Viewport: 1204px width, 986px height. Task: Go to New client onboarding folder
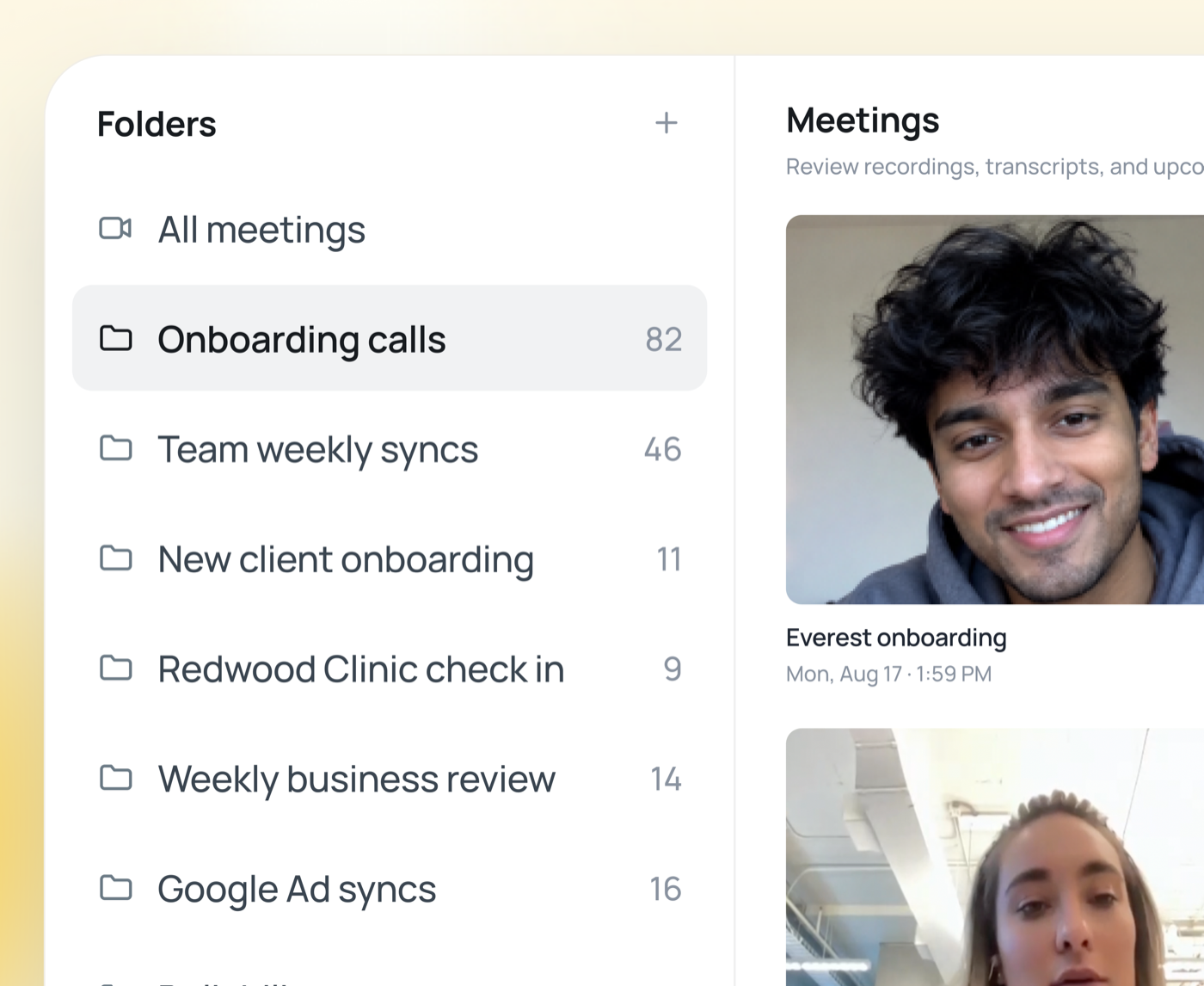pos(390,558)
